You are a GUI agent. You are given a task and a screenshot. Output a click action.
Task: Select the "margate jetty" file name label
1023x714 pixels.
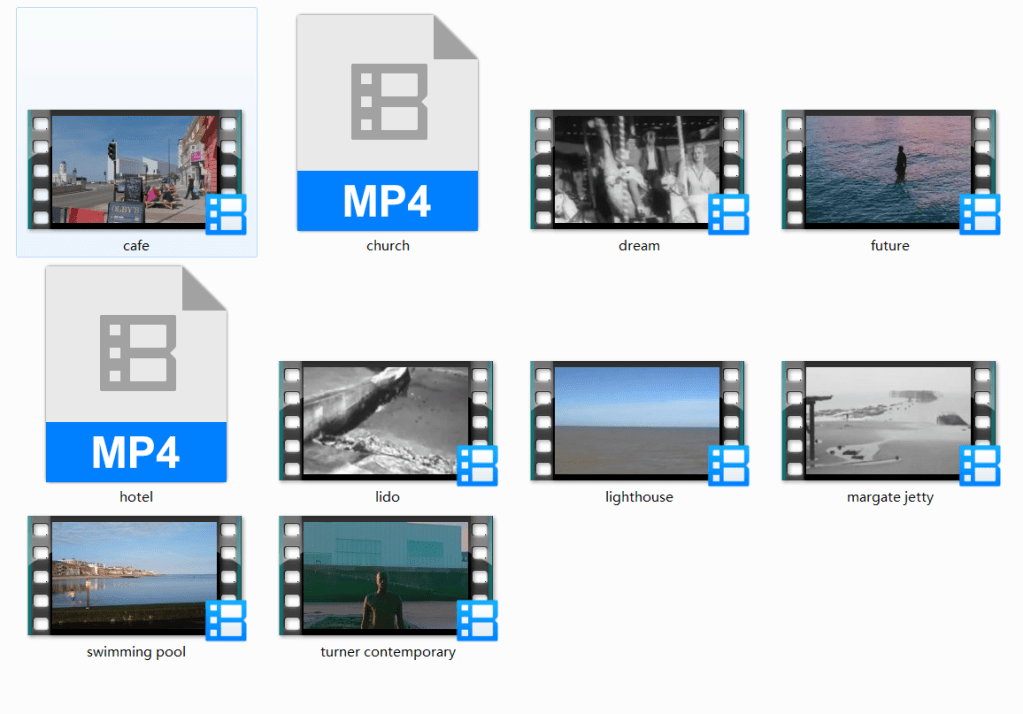(x=890, y=497)
